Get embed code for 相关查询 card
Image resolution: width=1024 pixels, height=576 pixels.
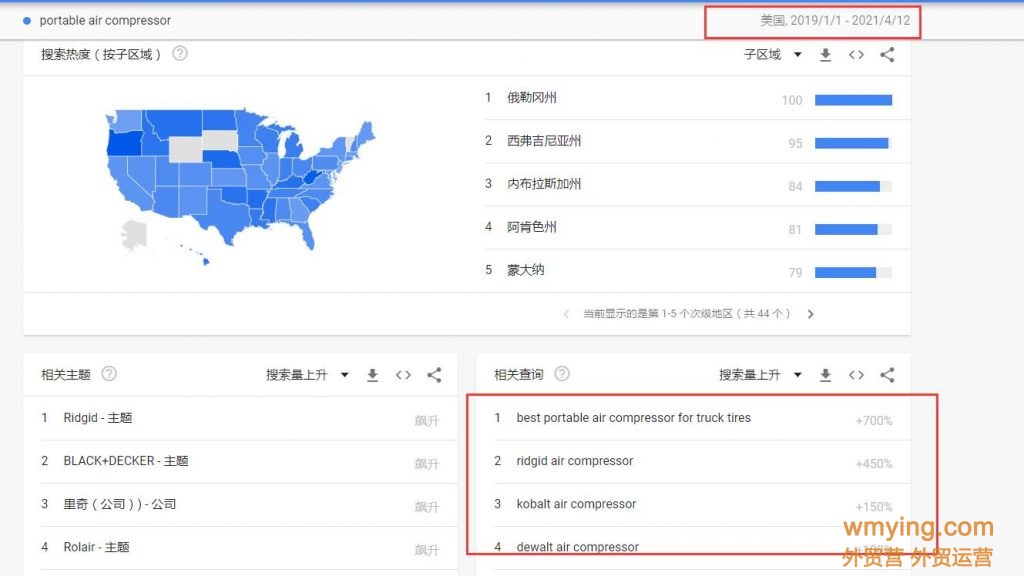(856, 375)
